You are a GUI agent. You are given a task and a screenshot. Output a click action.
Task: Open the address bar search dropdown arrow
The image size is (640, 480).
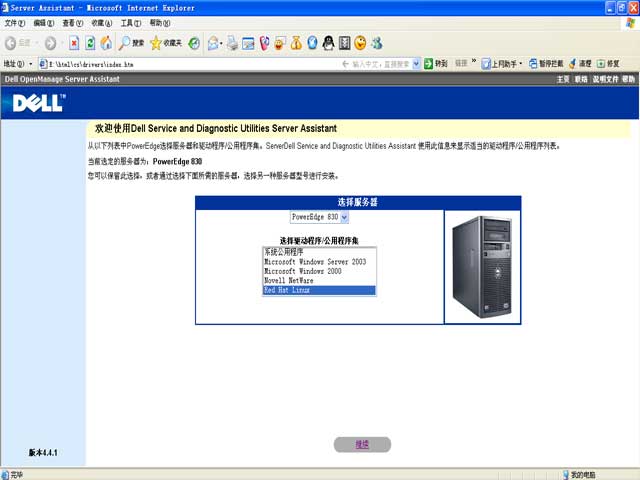pyautogui.click(x=416, y=64)
